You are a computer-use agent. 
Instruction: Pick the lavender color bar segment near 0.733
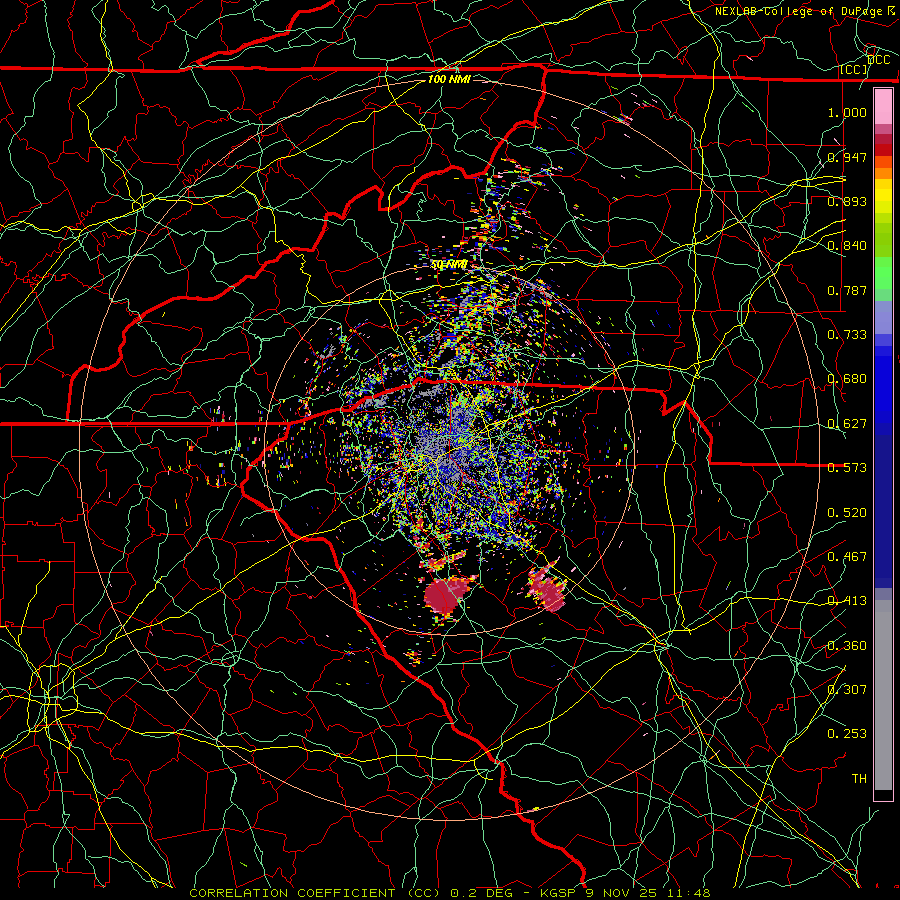coord(883,317)
